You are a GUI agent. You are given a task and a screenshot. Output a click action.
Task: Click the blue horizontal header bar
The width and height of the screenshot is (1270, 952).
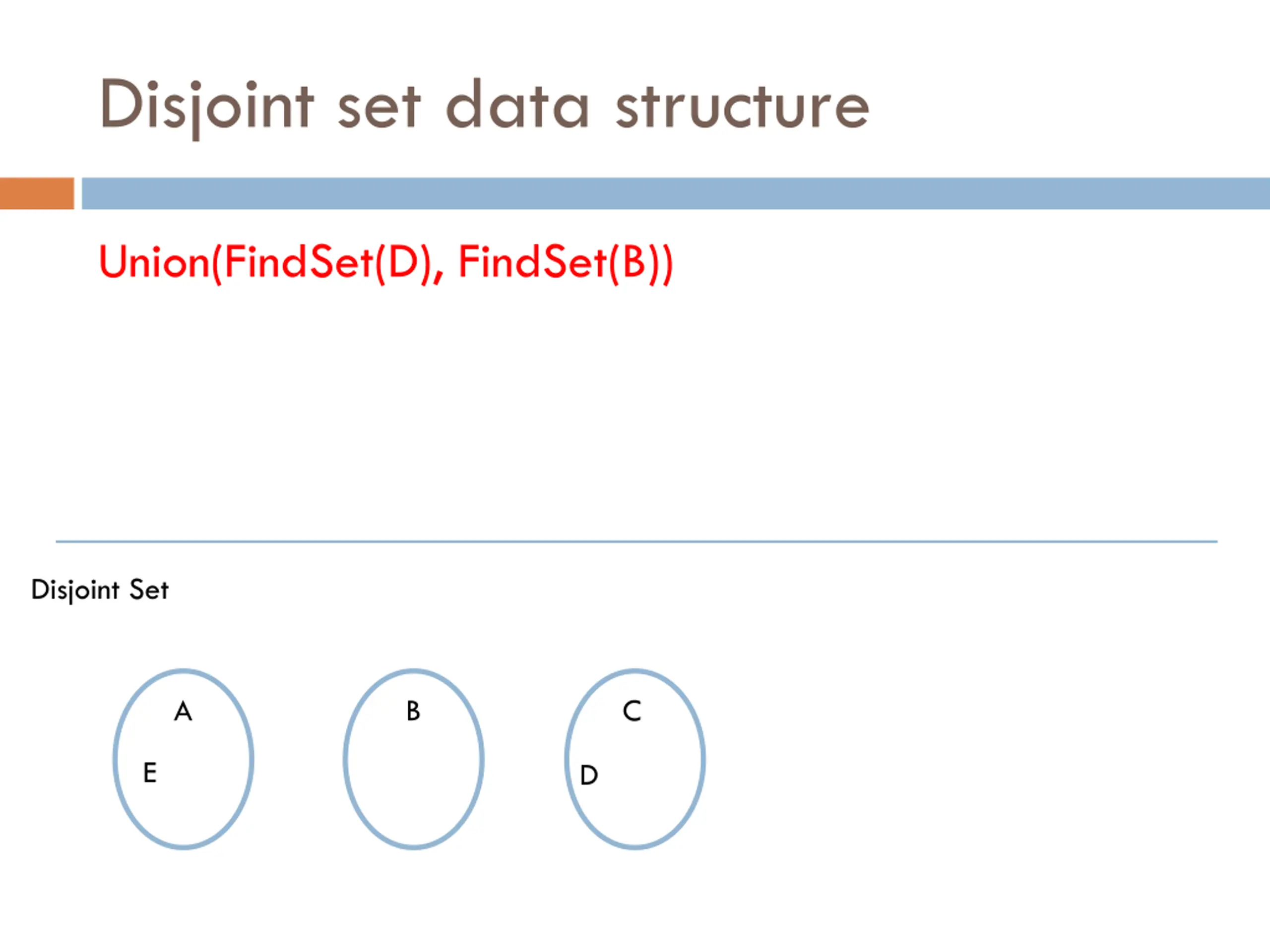pyautogui.click(x=676, y=193)
